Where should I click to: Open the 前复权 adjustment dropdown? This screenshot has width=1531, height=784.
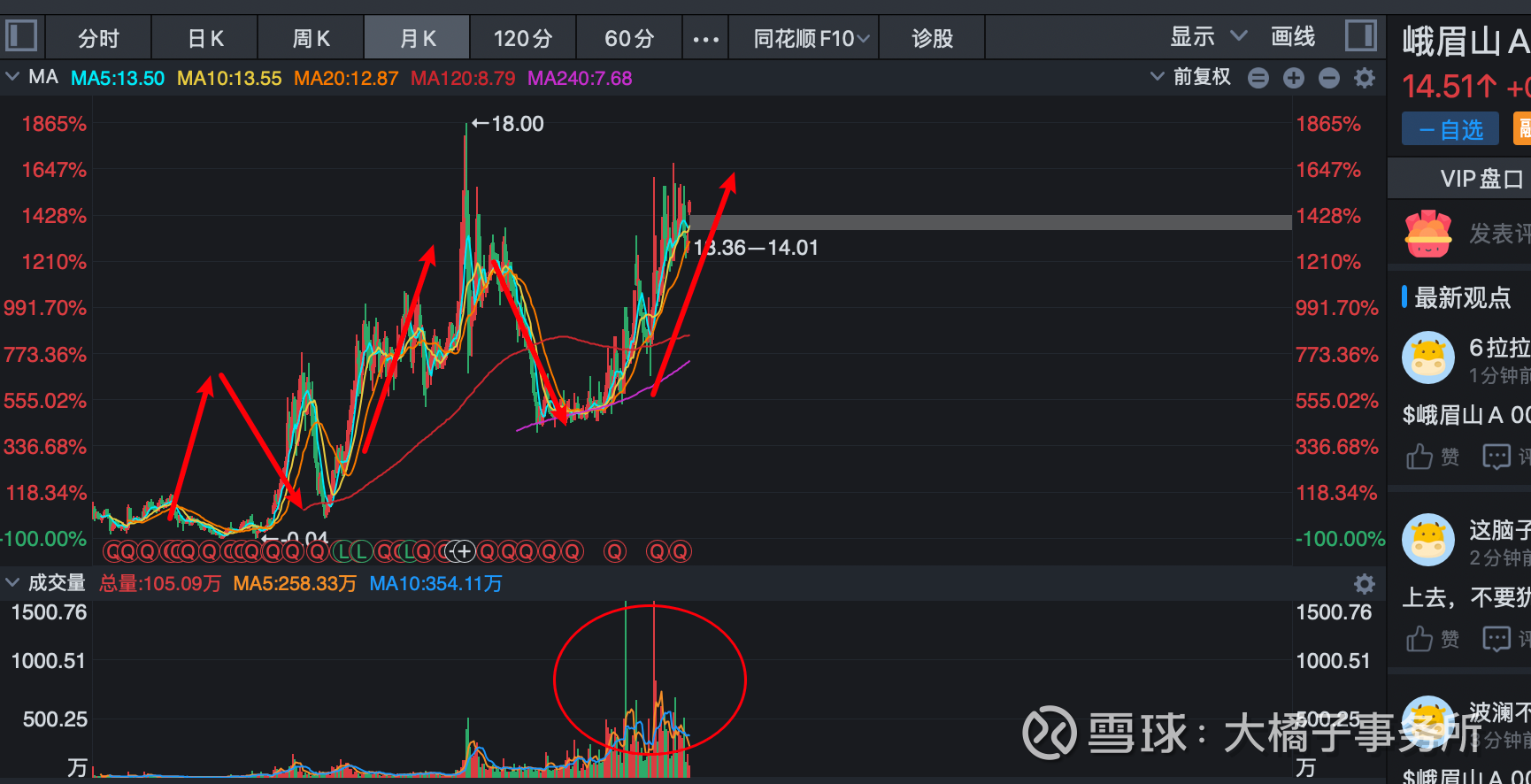click(1190, 77)
